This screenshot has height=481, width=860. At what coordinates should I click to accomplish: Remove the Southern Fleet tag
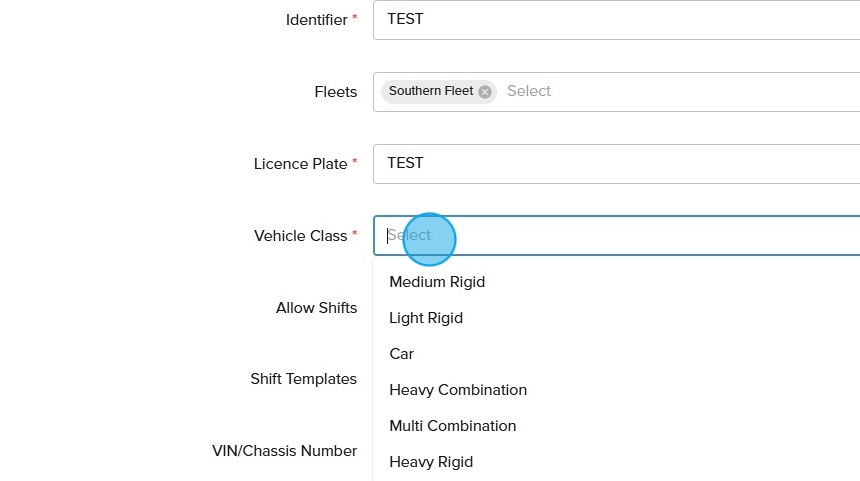pos(485,92)
